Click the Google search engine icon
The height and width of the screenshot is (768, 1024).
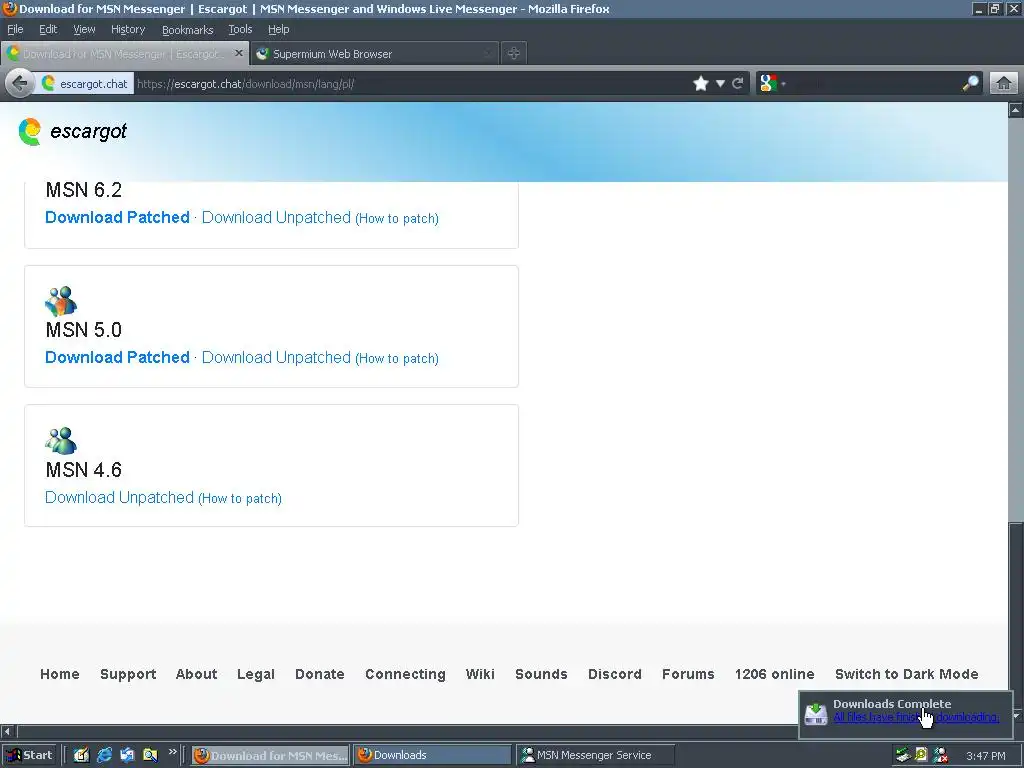[769, 83]
